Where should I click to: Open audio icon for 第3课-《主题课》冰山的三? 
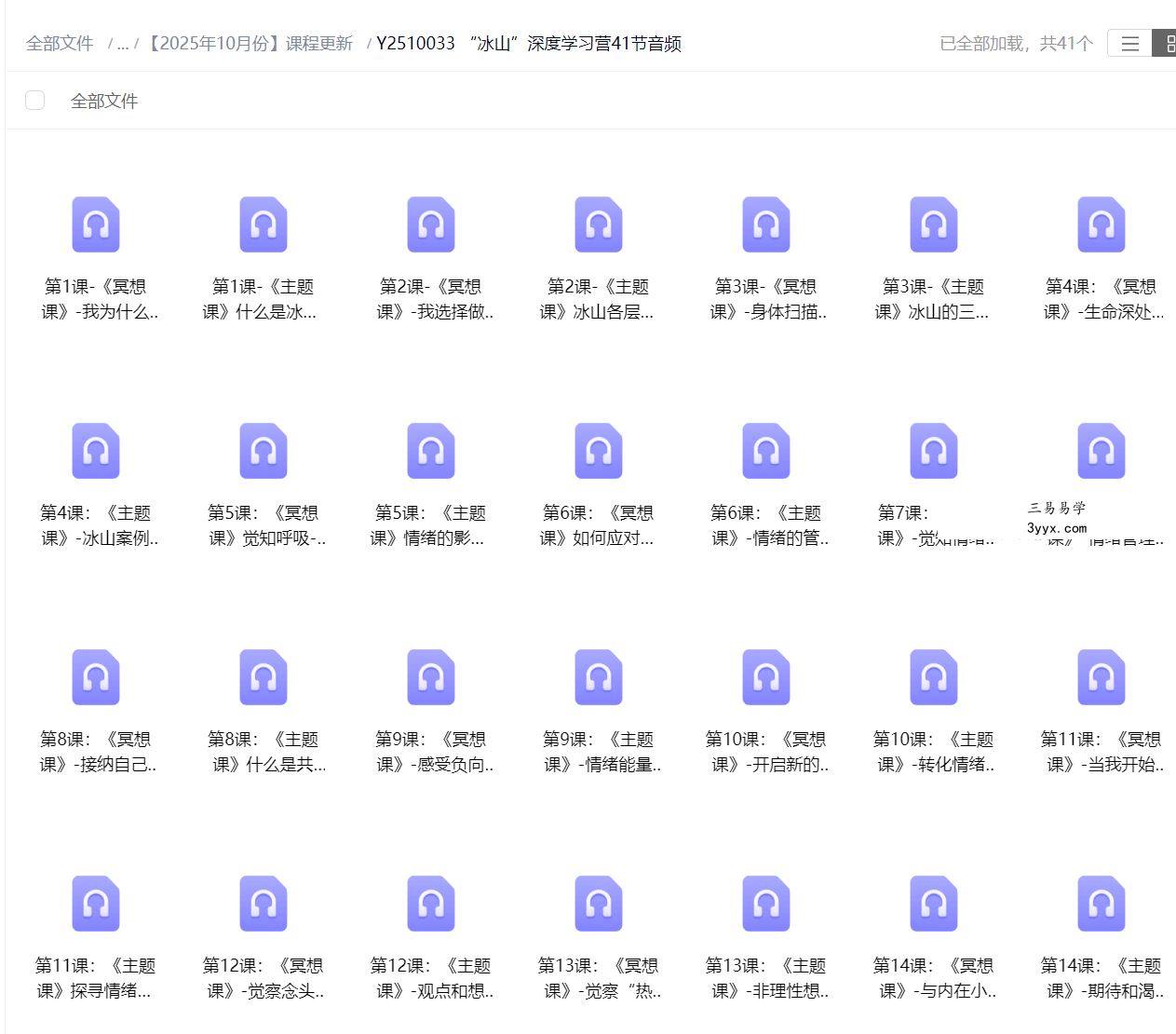[934, 224]
